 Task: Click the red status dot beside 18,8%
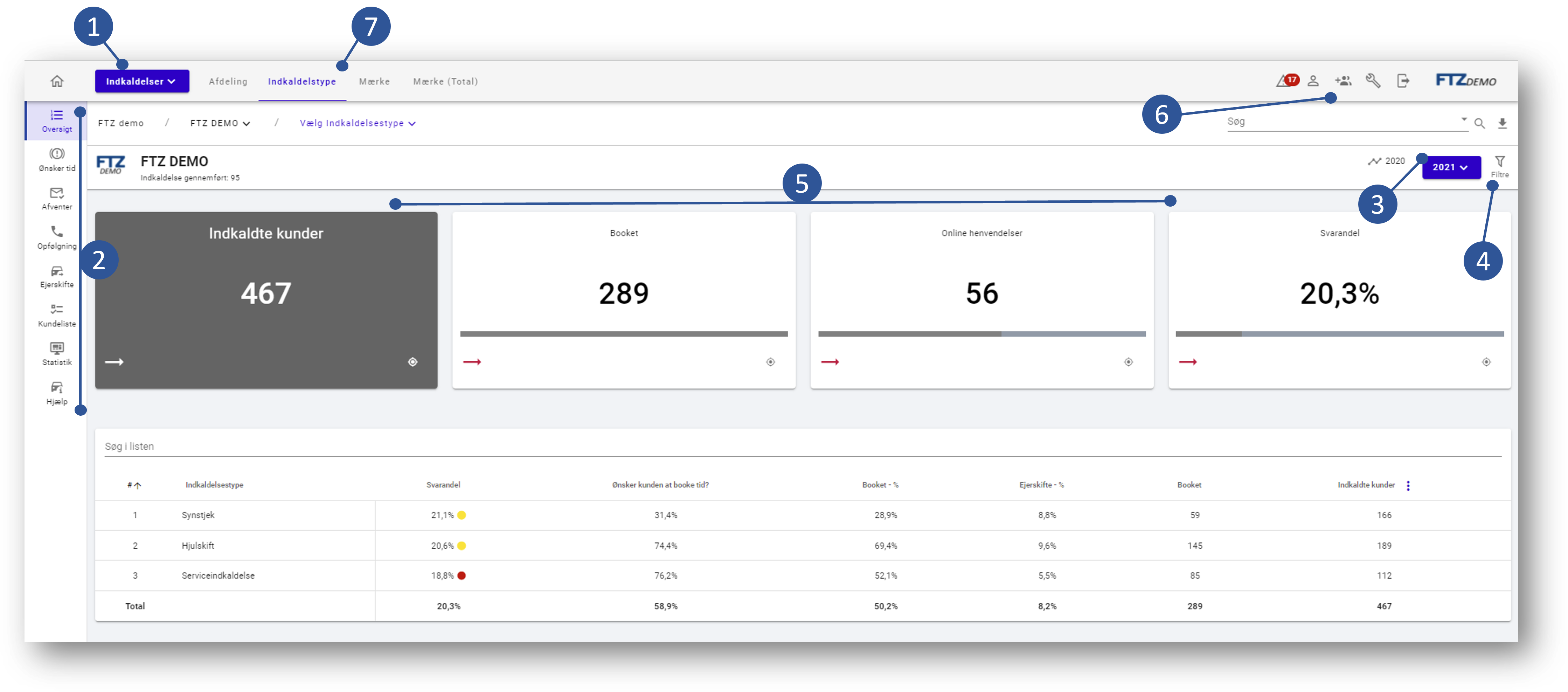462,576
